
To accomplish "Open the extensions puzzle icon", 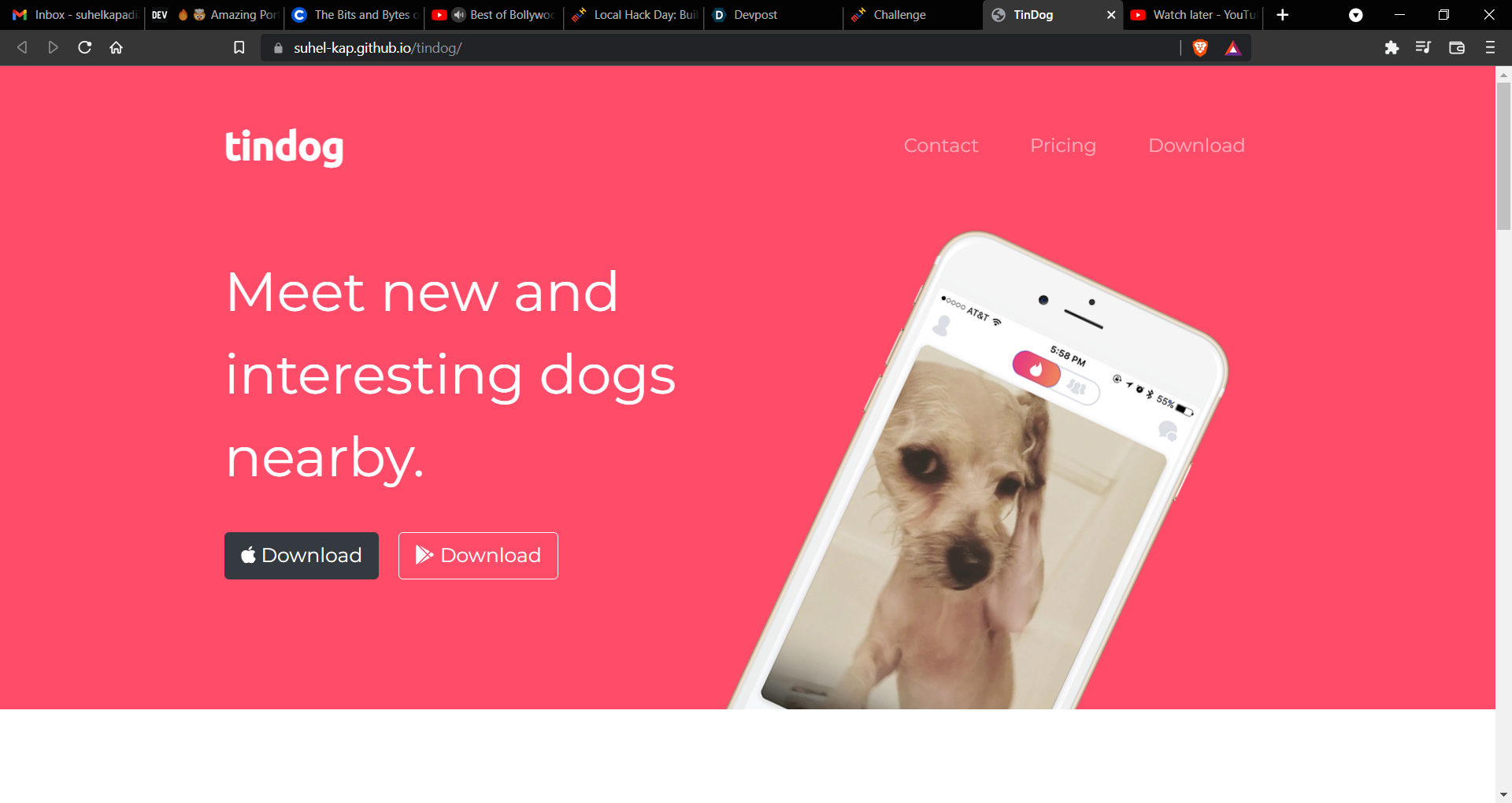I will point(1392,48).
